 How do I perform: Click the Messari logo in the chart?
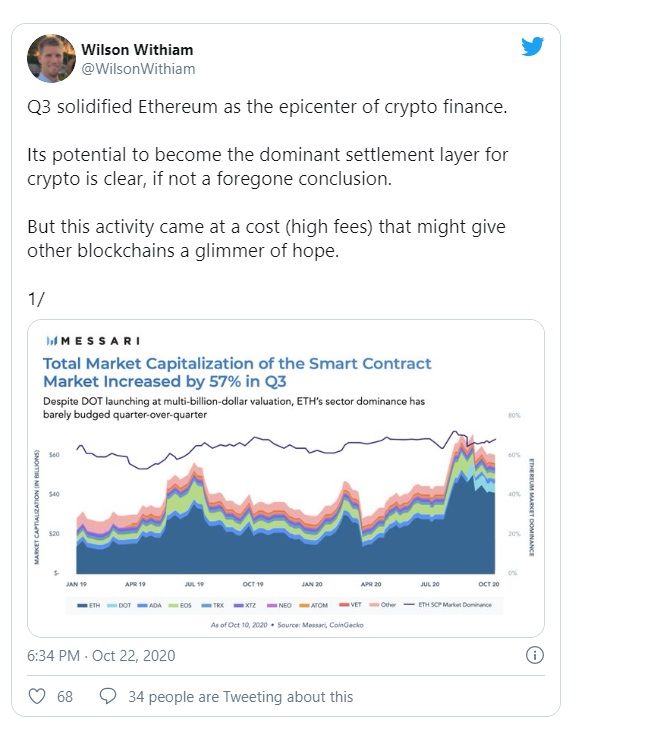[93, 341]
